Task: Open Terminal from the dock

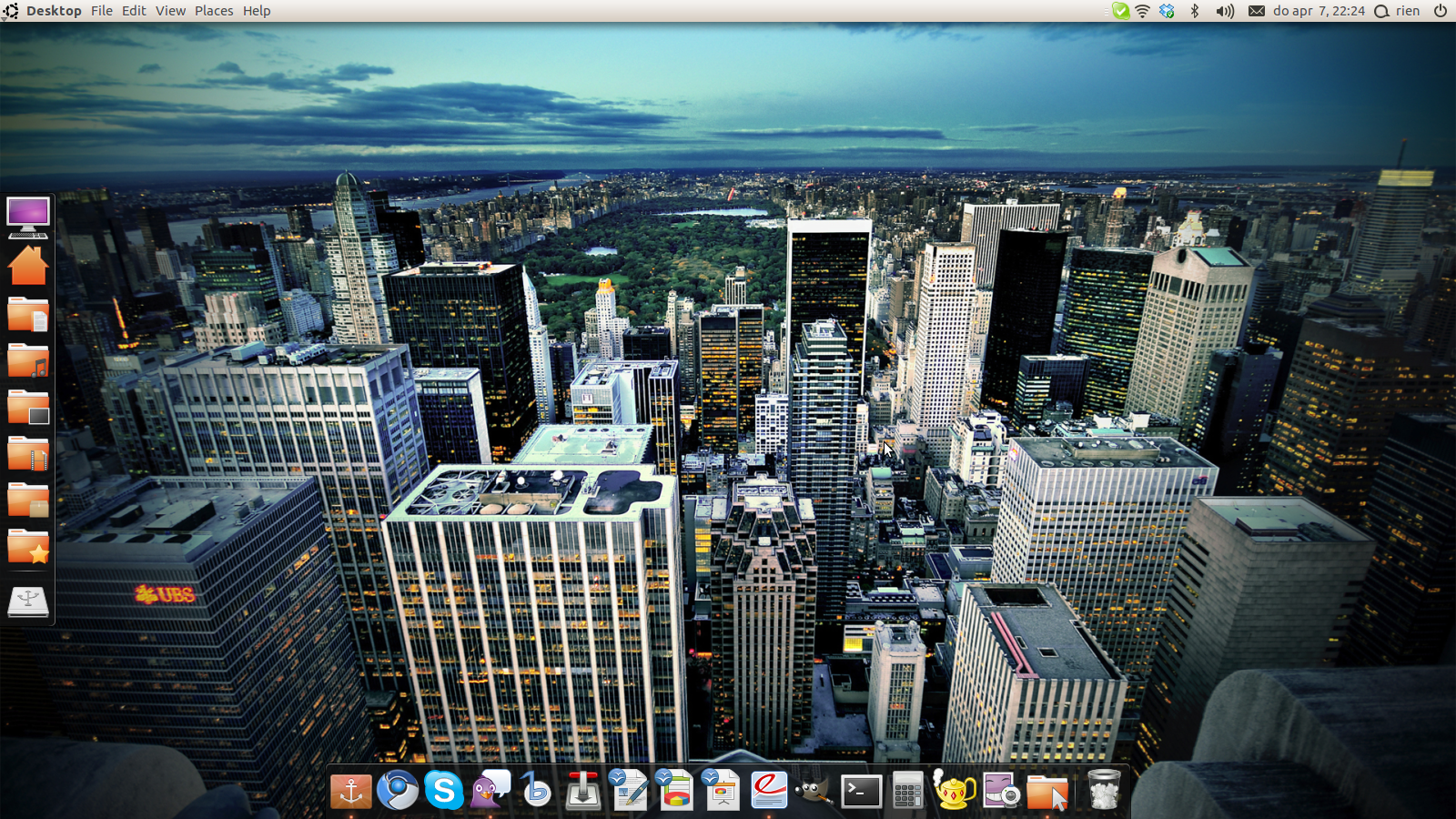Action: pos(862,792)
